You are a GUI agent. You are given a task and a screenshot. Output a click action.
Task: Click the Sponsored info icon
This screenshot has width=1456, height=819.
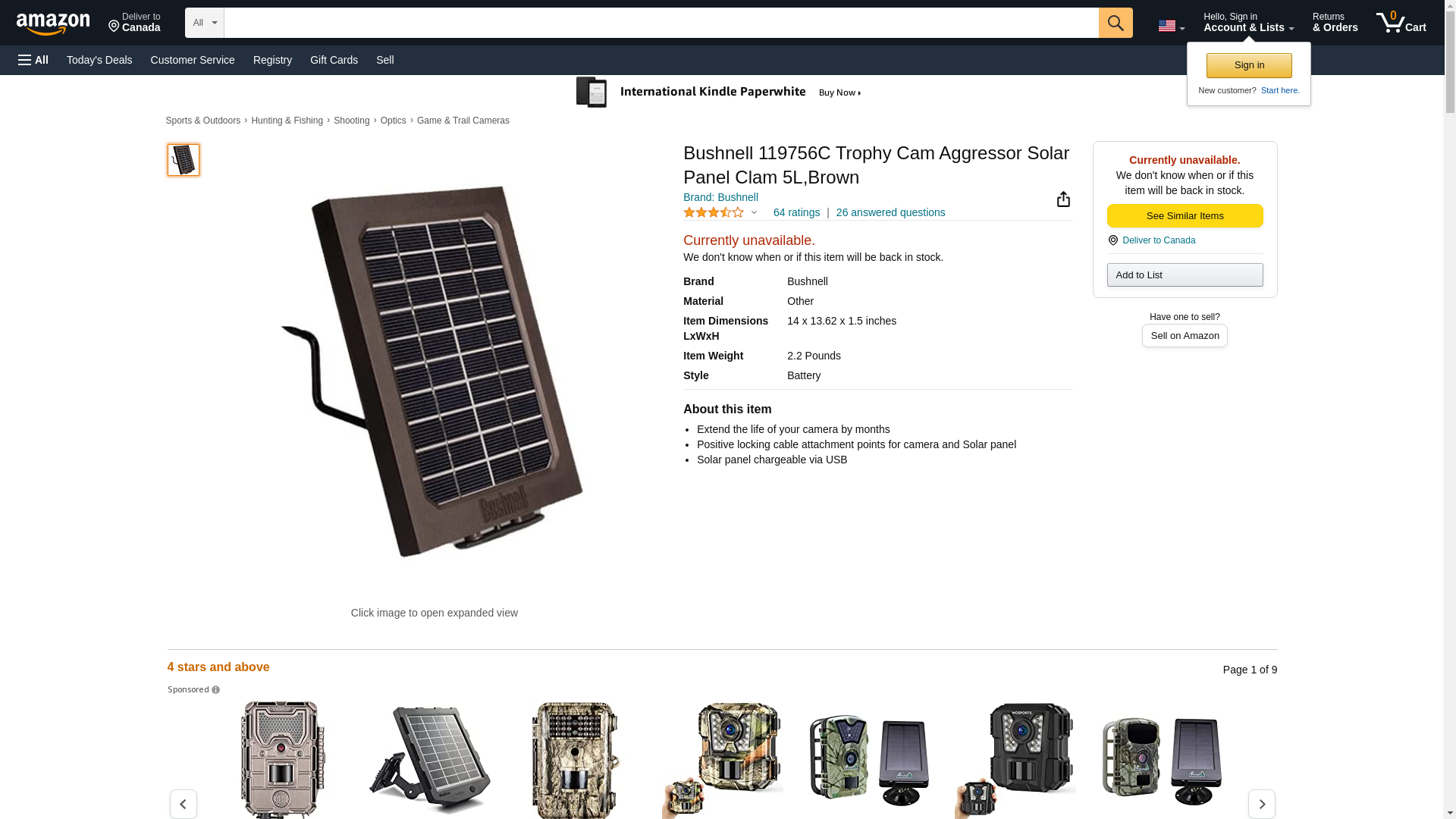tap(216, 690)
